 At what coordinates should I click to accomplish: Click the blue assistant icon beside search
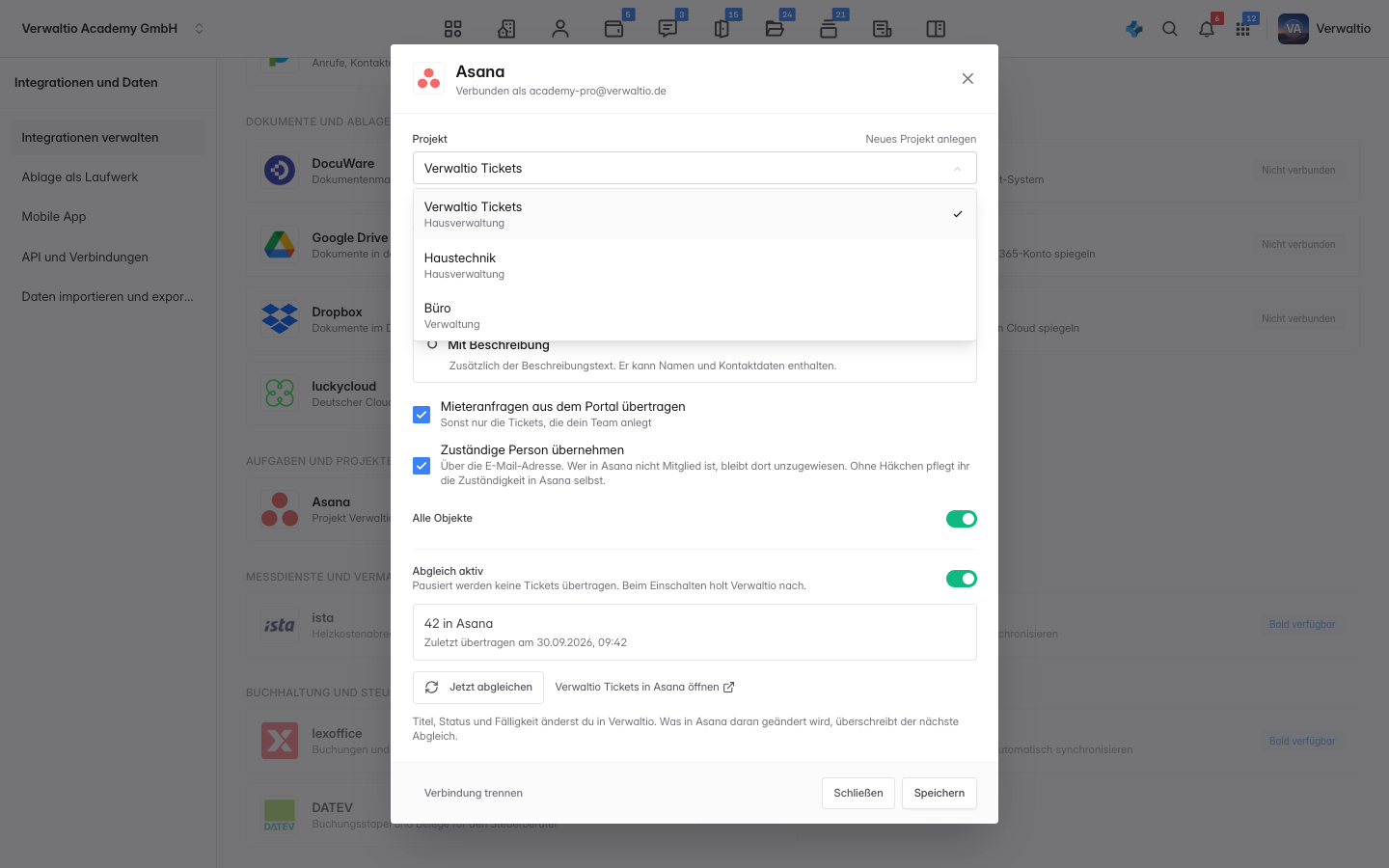(1134, 29)
